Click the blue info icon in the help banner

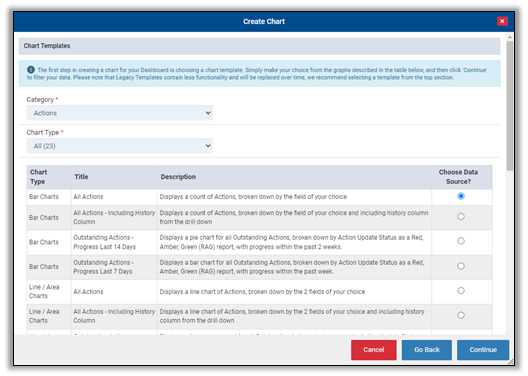coord(31,70)
